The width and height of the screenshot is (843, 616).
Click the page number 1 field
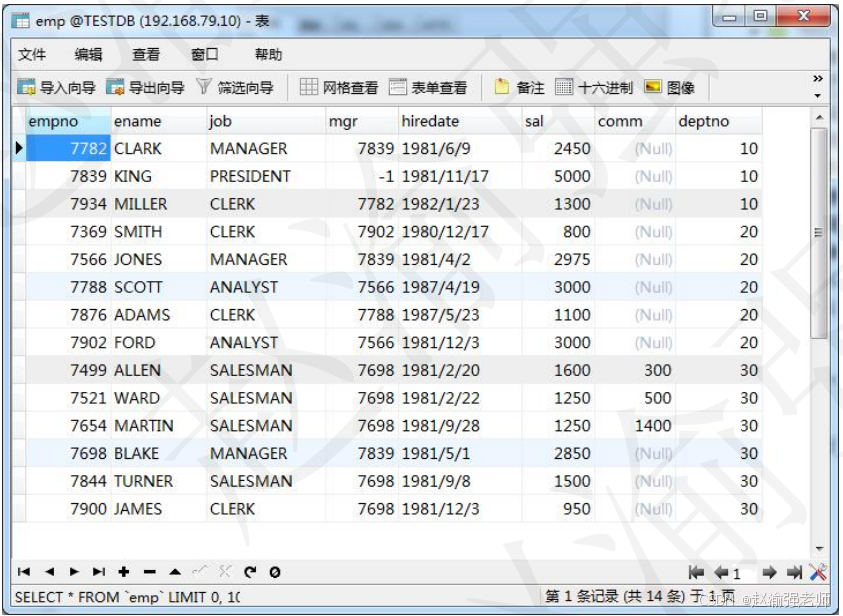point(744,574)
